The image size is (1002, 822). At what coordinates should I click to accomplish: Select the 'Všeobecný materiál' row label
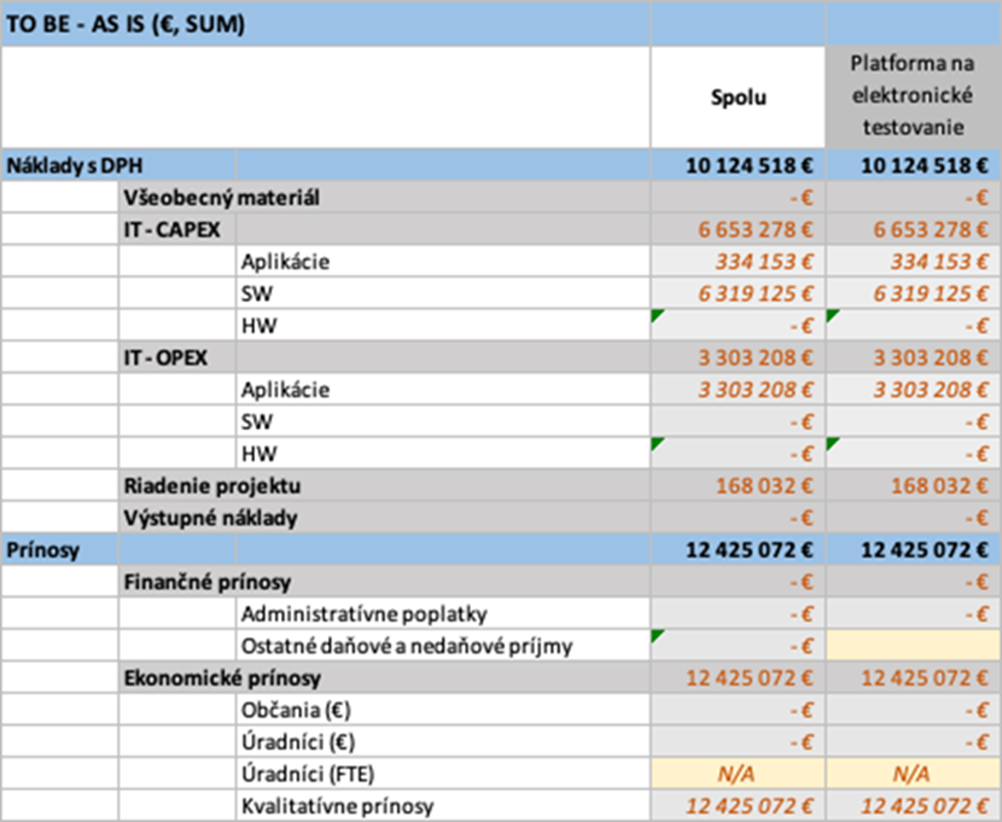(x=221, y=198)
